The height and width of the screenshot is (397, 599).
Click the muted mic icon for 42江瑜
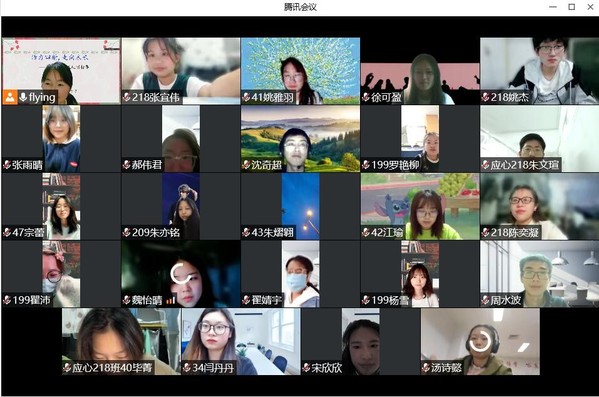(366, 232)
